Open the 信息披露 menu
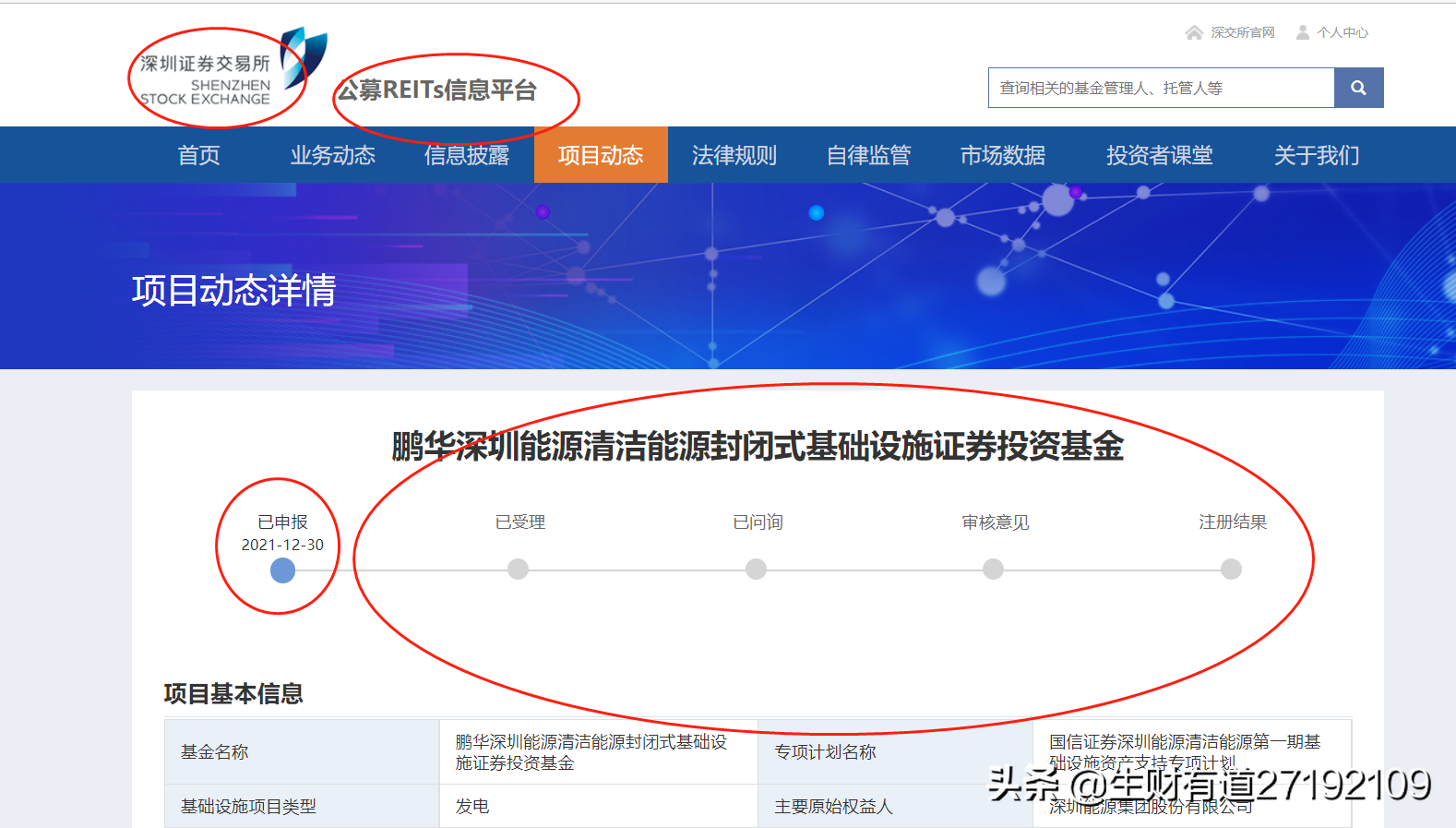The image size is (1456, 828). point(467,155)
